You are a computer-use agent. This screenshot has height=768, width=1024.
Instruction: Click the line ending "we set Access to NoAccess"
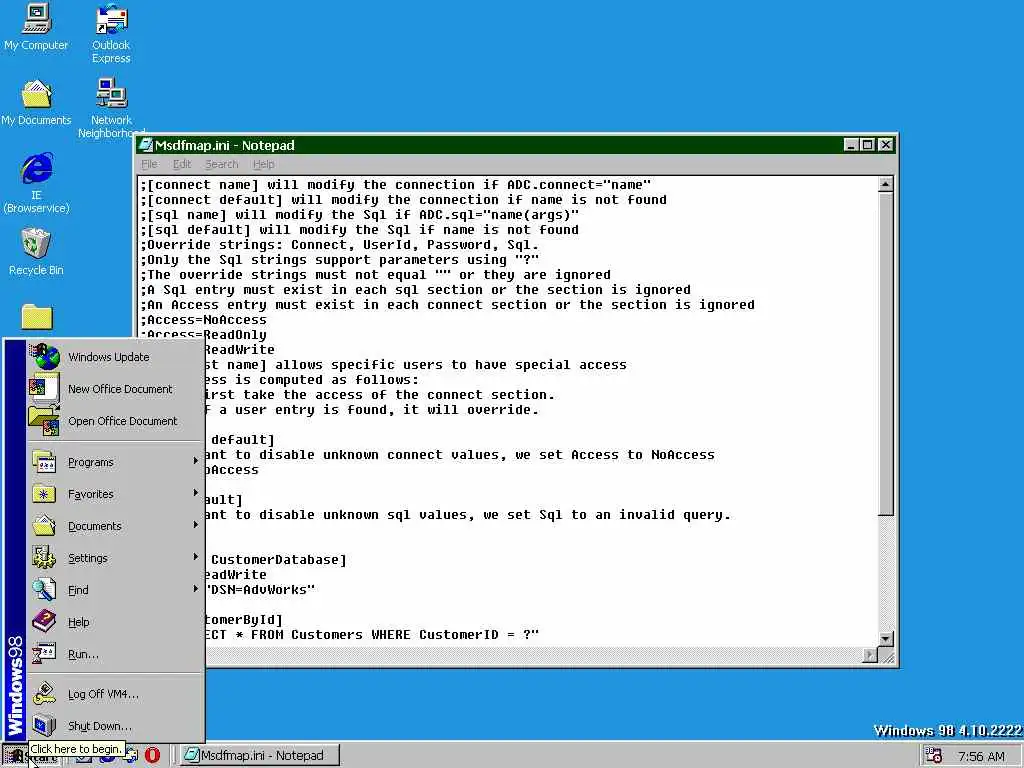tap(460, 455)
